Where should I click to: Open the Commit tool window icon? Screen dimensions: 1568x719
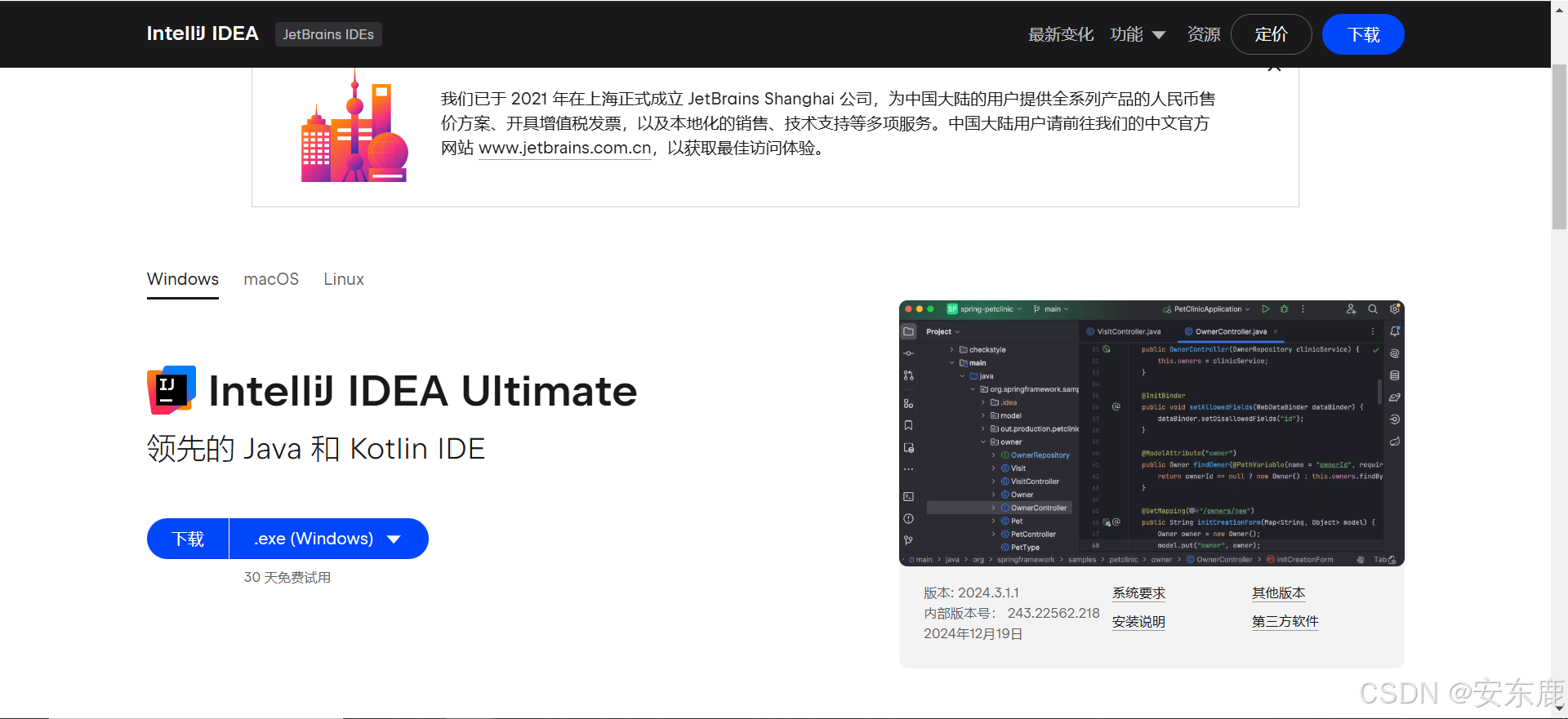(908, 353)
